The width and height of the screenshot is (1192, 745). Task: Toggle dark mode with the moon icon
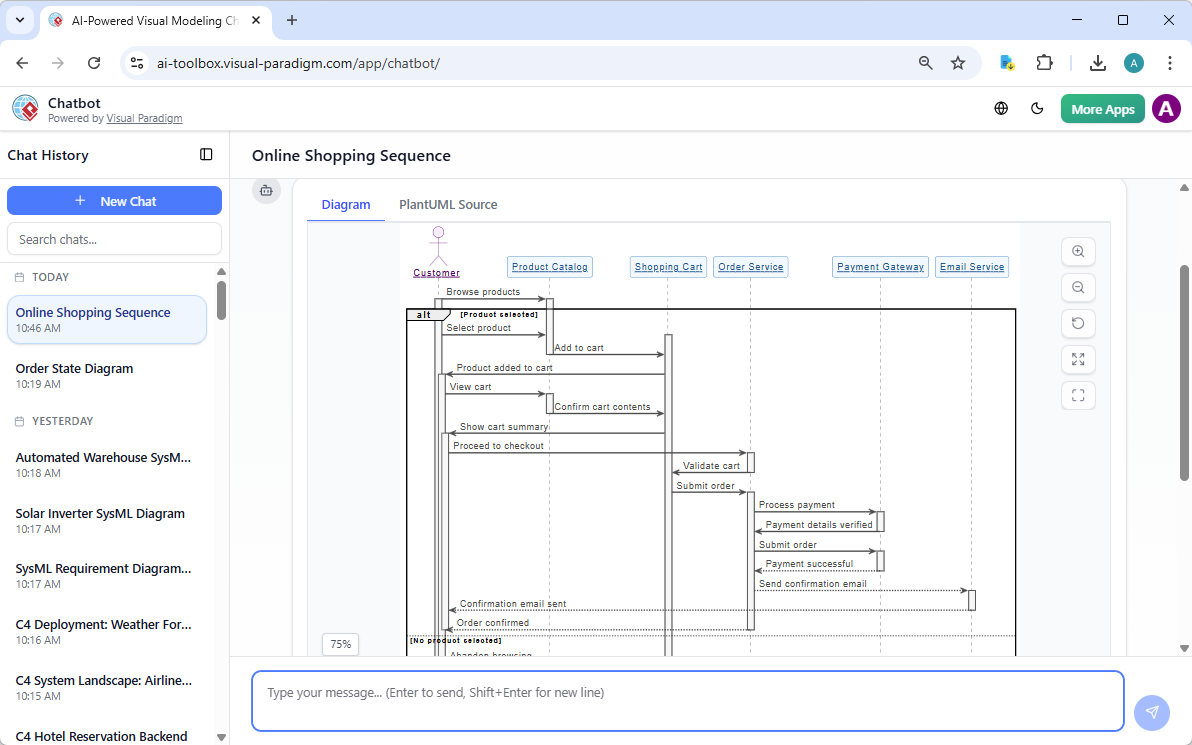point(1037,108)
